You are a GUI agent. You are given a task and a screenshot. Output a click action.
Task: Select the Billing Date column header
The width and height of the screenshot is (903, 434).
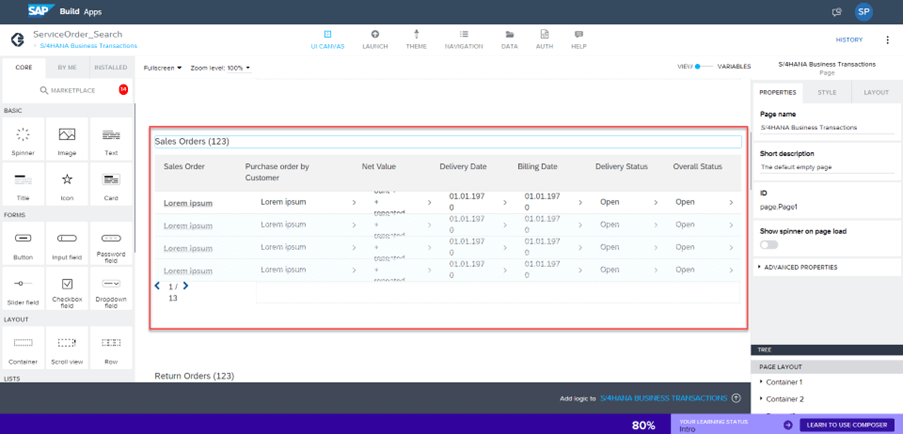tap(537, 167)
